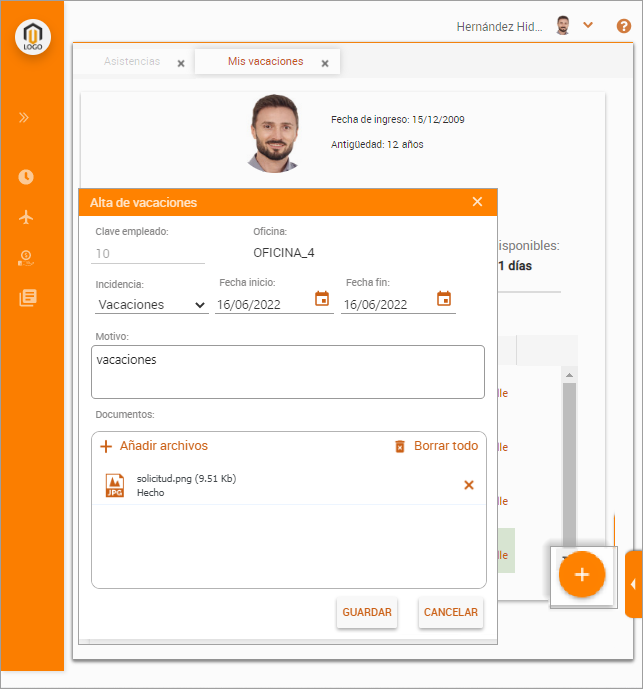This screenshot has height=689, width=643.
Task: Close the Alta de vacaciones dialog
Action: (x=477, y=202)
